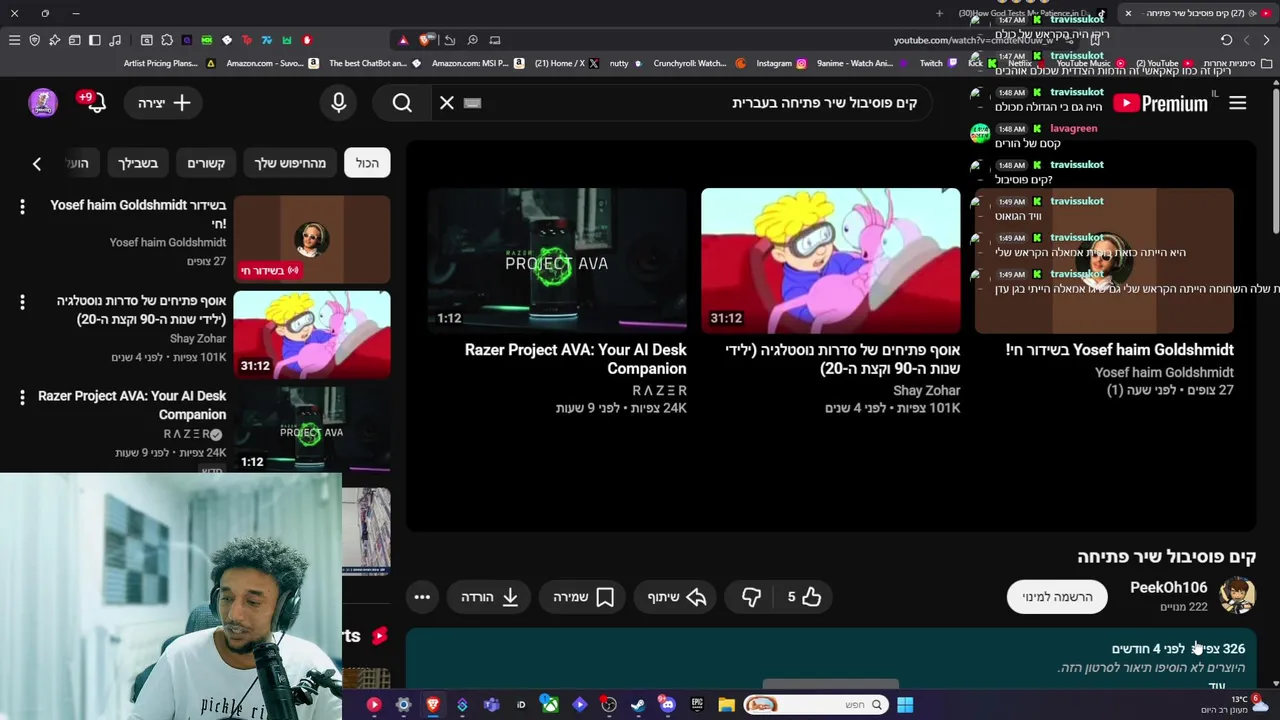Select the הכול filter chip
The height and width of the screenshot is (720, 1280).
point(367,163)
